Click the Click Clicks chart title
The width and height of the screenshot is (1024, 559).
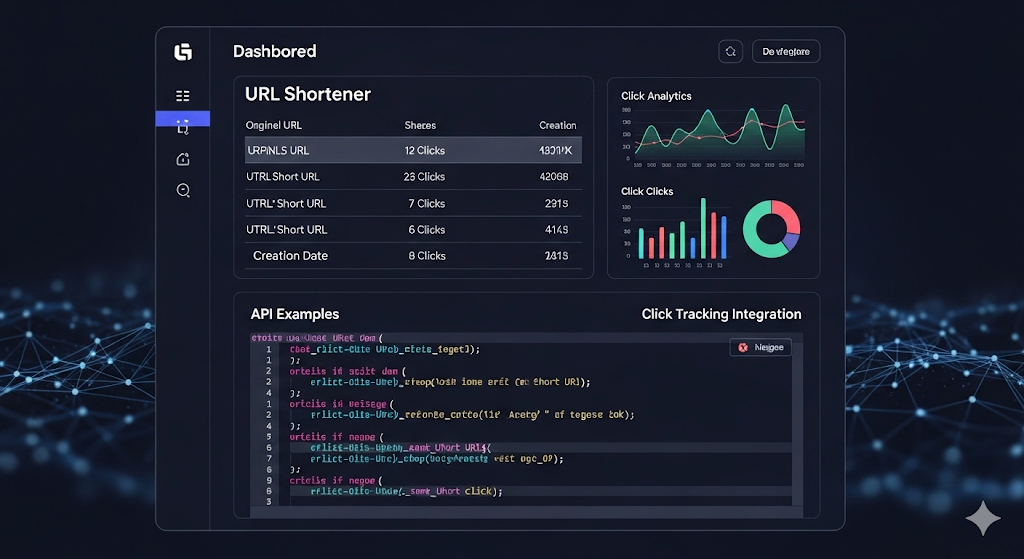click(647, 191)
